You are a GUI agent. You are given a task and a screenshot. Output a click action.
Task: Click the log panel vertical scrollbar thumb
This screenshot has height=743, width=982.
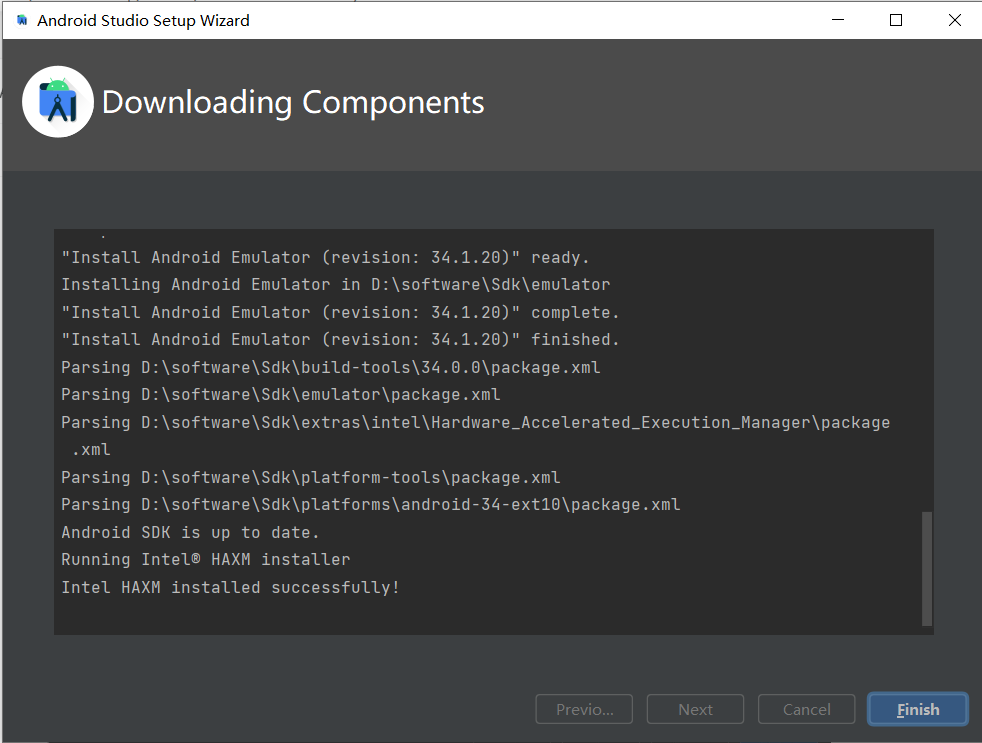pyautogui.click(x=927, y=568)
